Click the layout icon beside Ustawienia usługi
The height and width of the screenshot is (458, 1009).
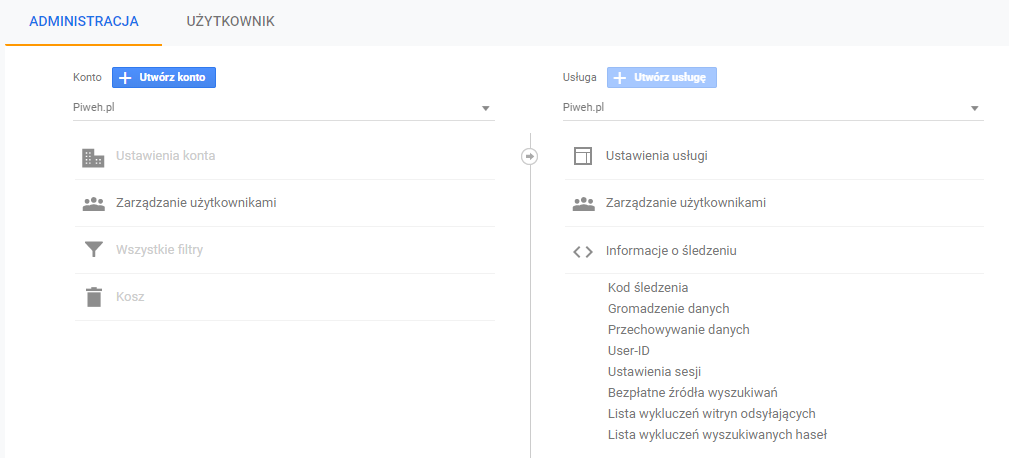pyautogui.click(x=583, y=157)
